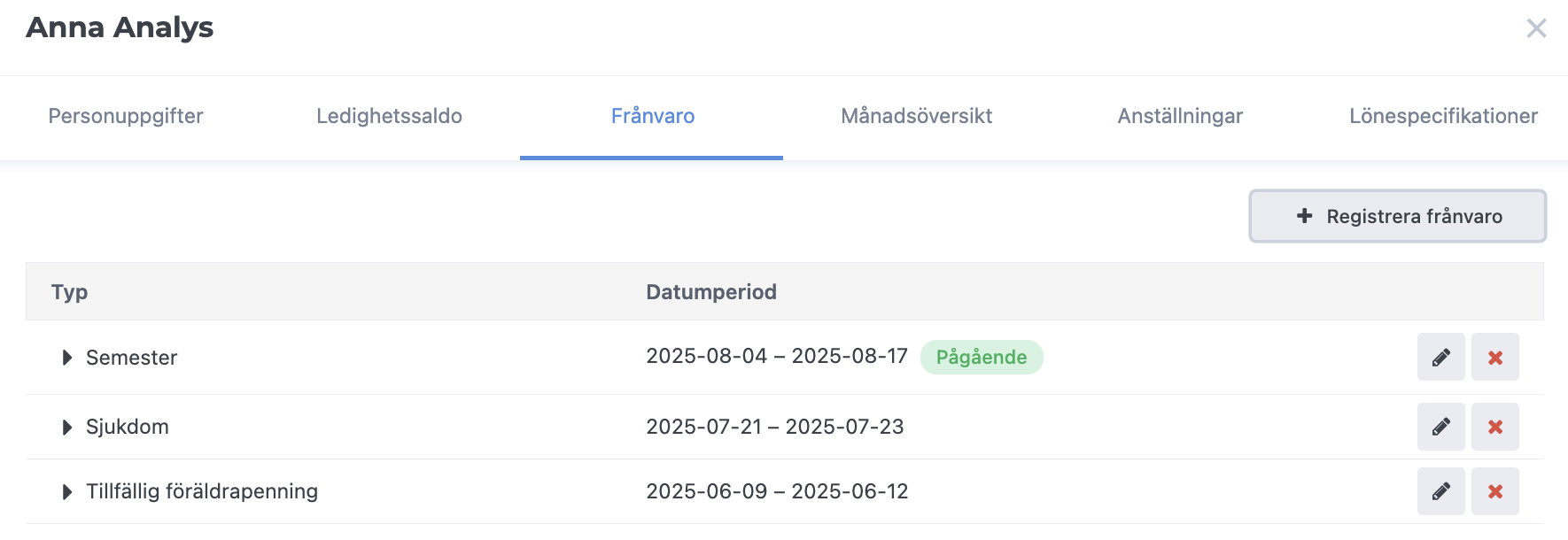Go to the Månadsöversikt tab

(916, 116)
